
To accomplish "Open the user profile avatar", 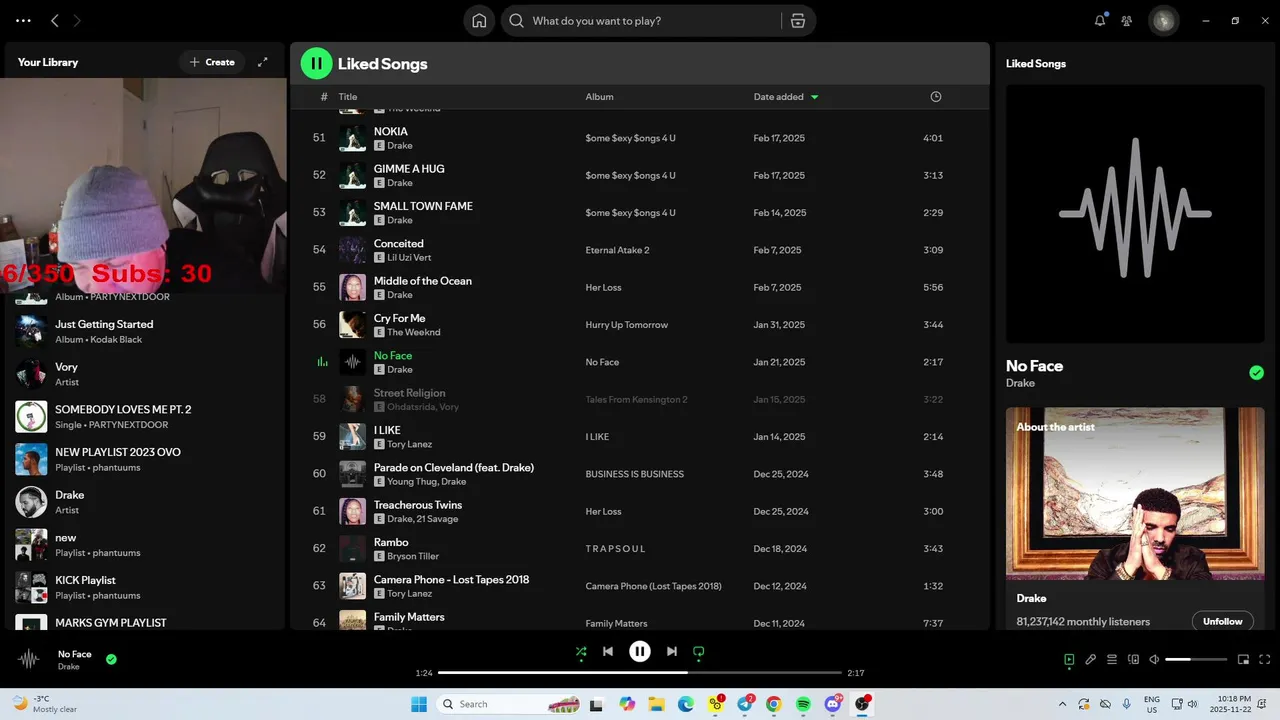I will [x=1163, y=20].
